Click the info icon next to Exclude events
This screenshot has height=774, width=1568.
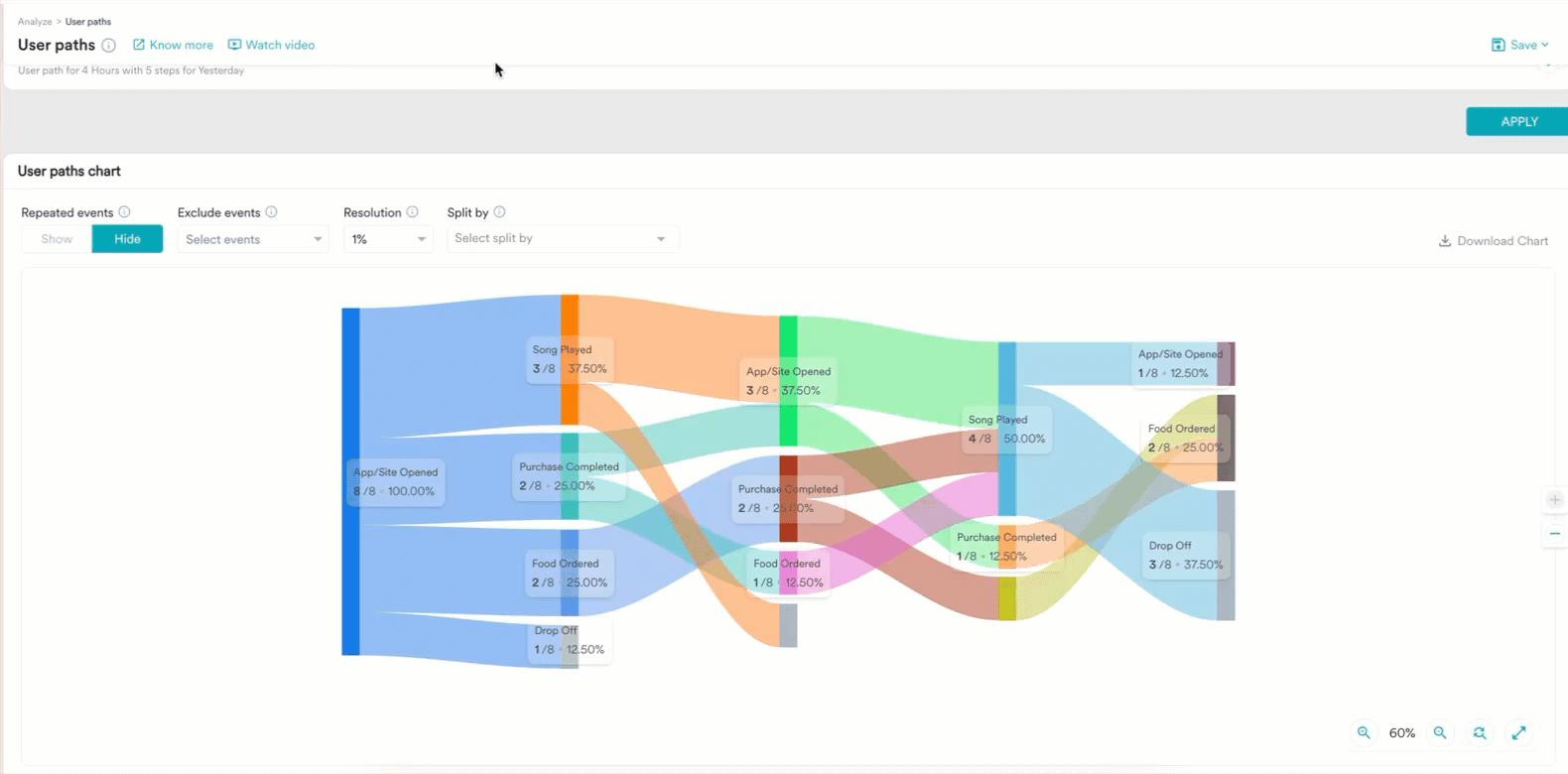[x=271, y=212]
